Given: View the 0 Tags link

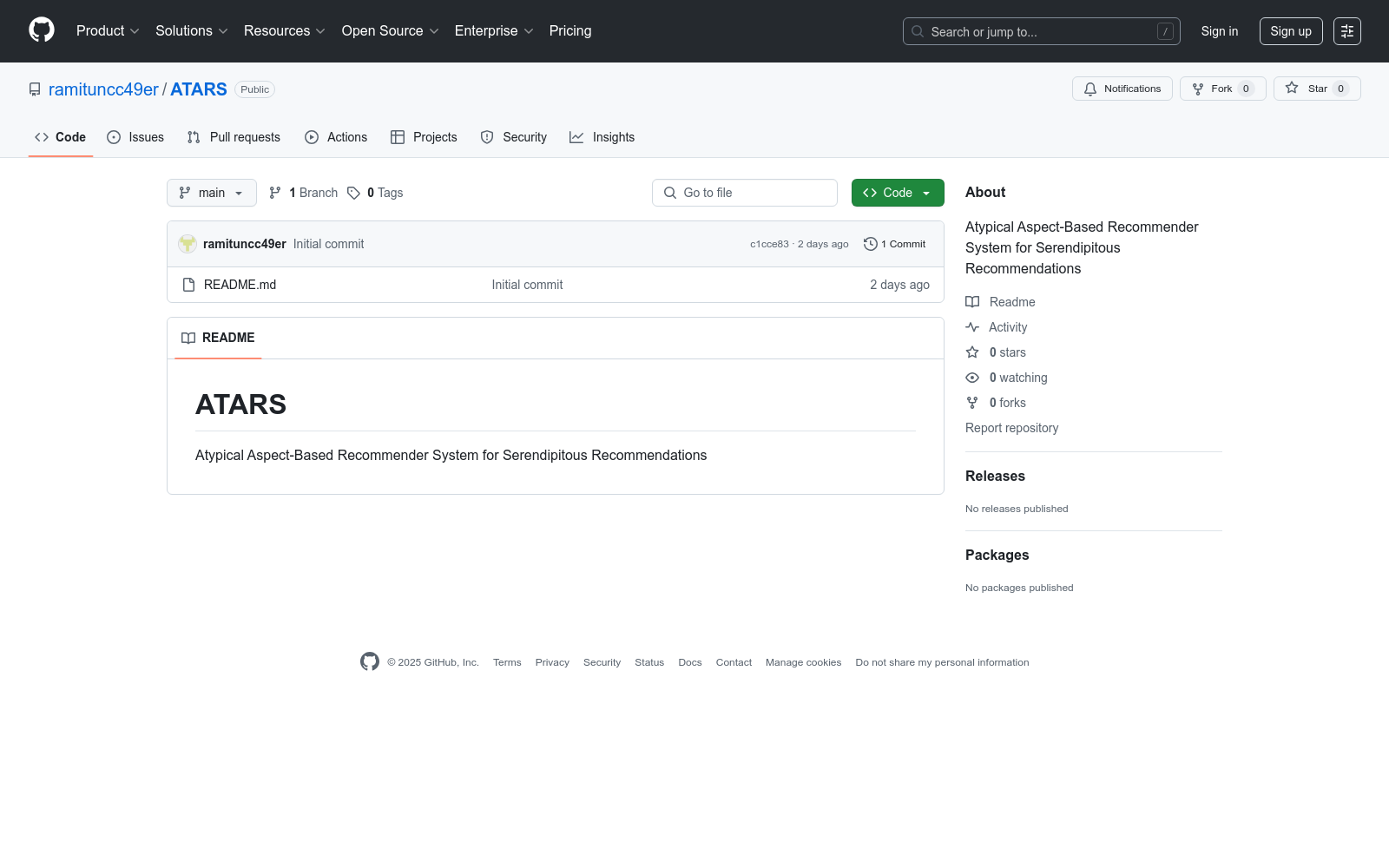Looking at the screenshot, I should 376,193.
